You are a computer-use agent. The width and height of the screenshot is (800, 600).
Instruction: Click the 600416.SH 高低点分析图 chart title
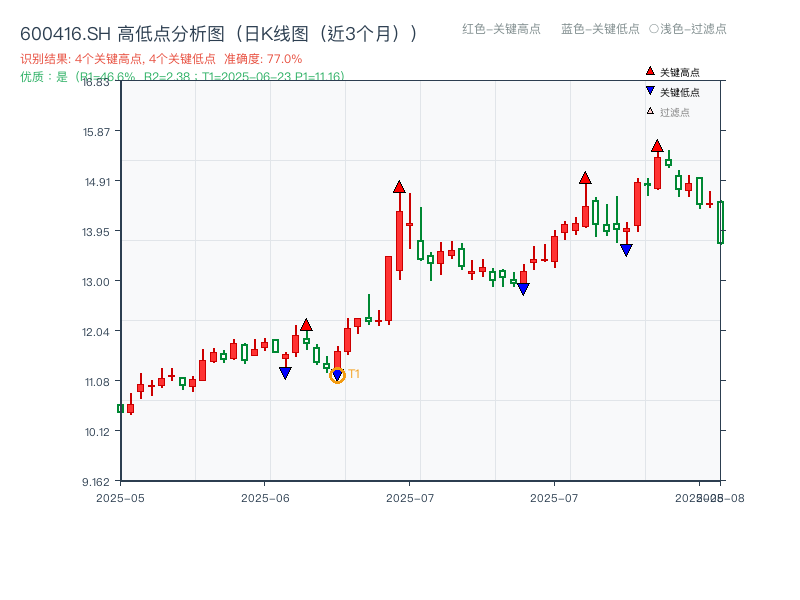[x=215, y=31]
